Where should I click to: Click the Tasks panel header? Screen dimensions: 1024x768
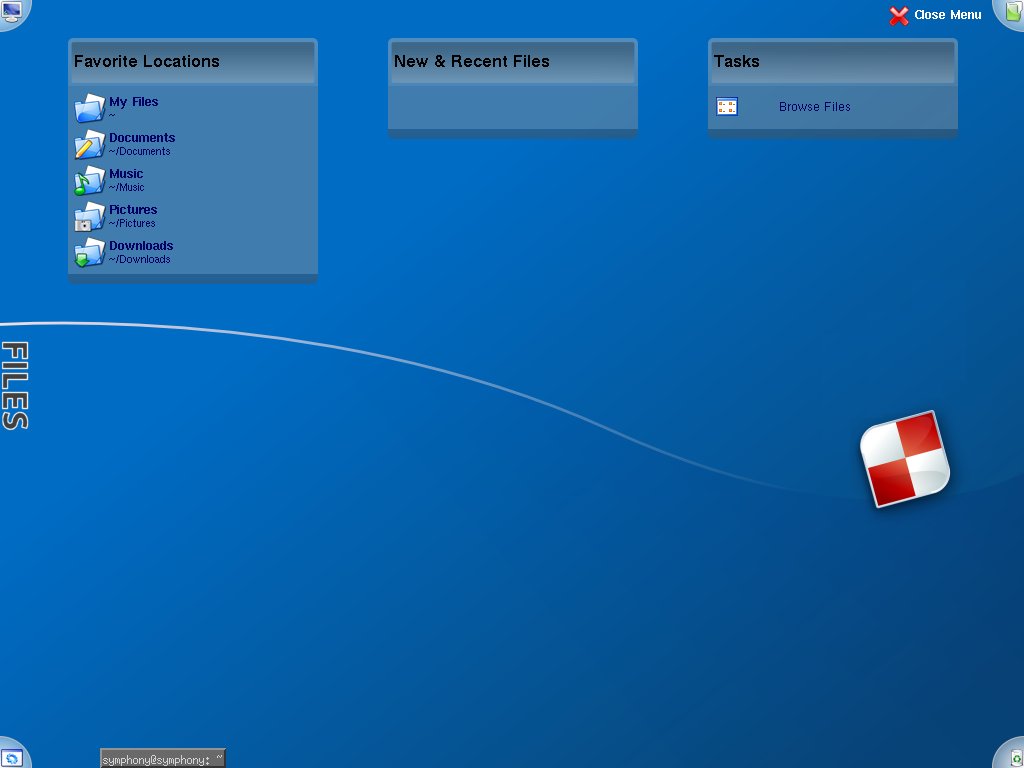point(833,61)
